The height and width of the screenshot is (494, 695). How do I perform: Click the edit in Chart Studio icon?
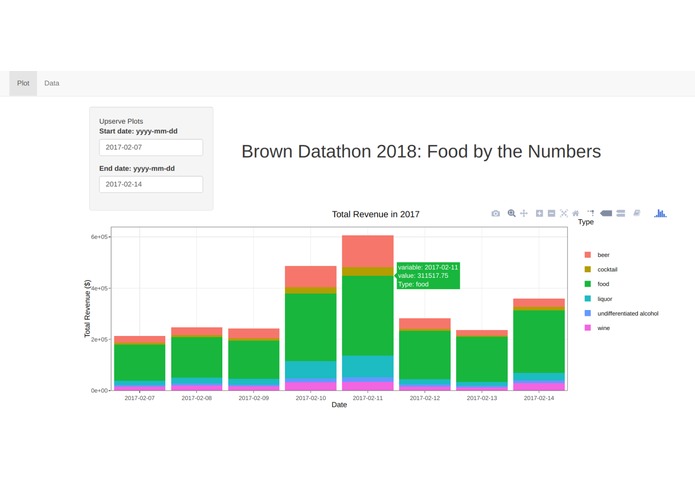[637, 213]
